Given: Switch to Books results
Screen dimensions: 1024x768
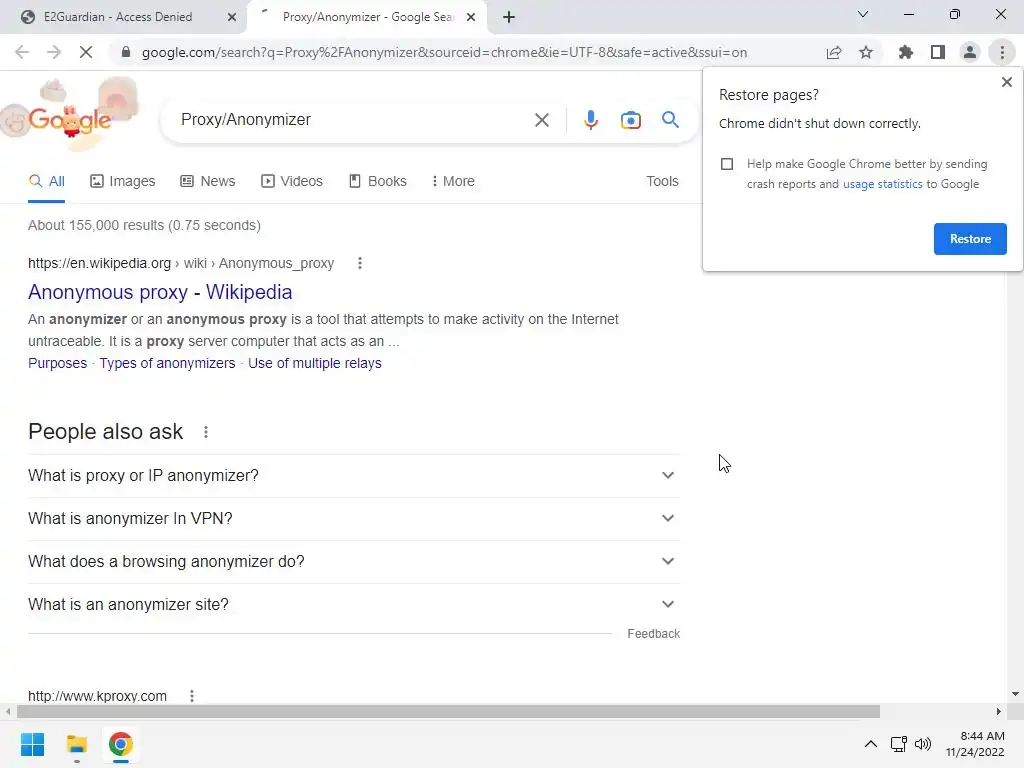Looking at the screenshot, I should [x=377, y=181].
